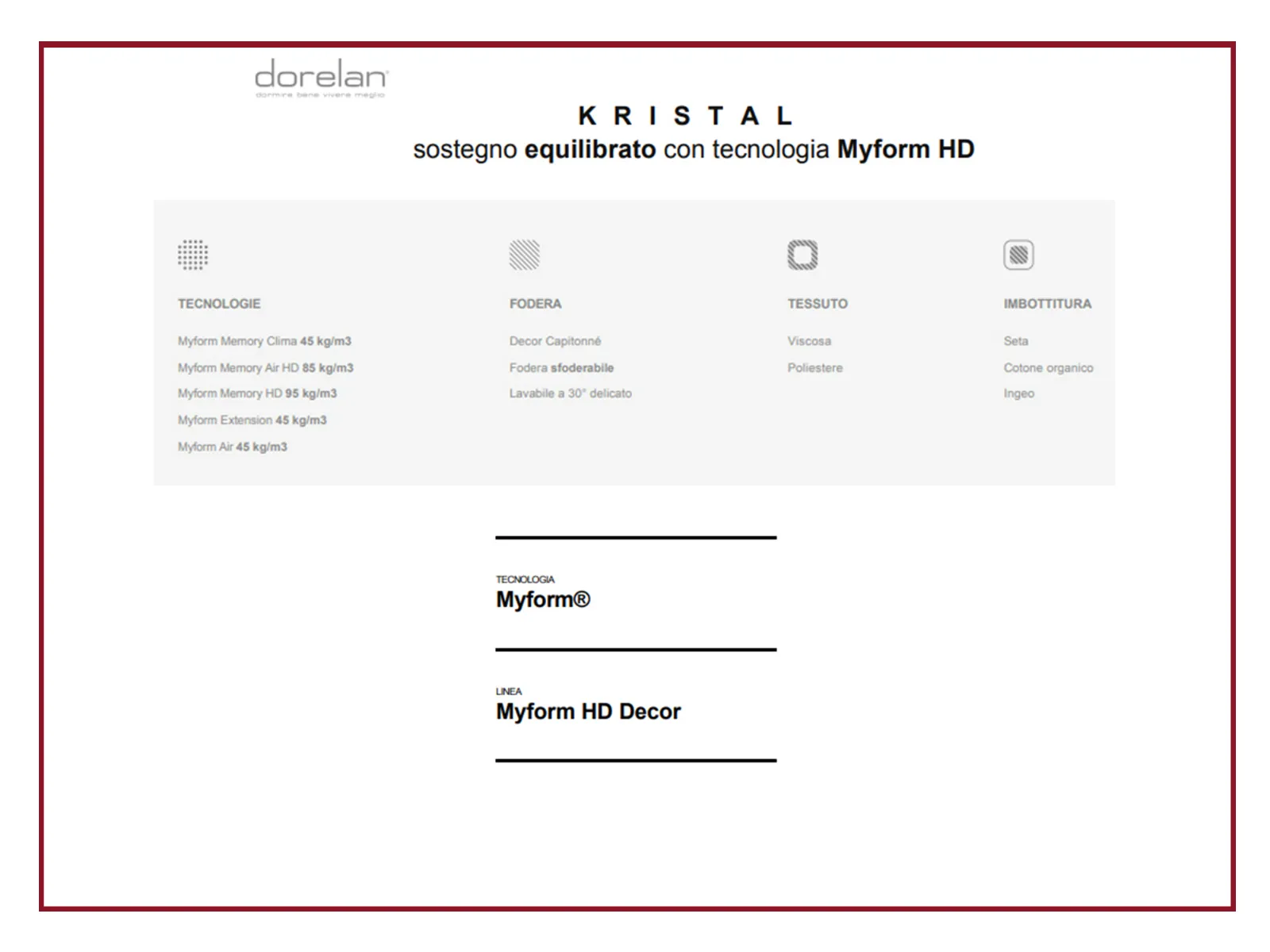Click 'Myform Air 45 kg/m3'
Image resolution: width=1270 pixels, height=952 pixels.
233,447
